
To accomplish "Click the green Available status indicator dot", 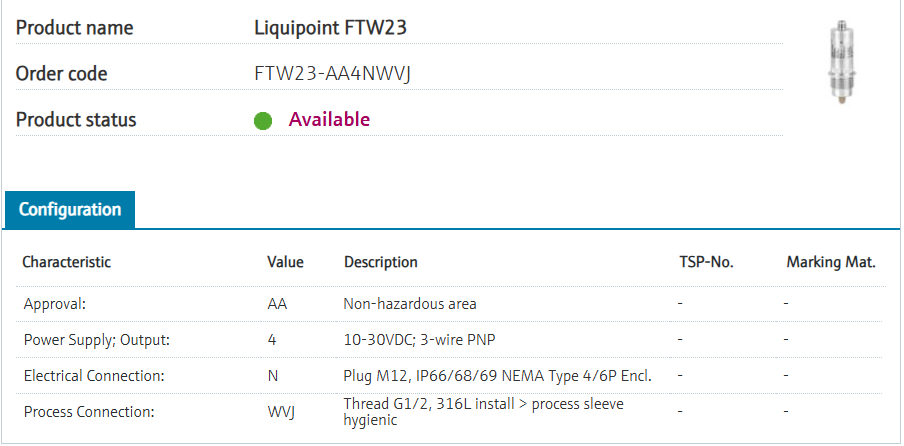I will coord(263,121).
